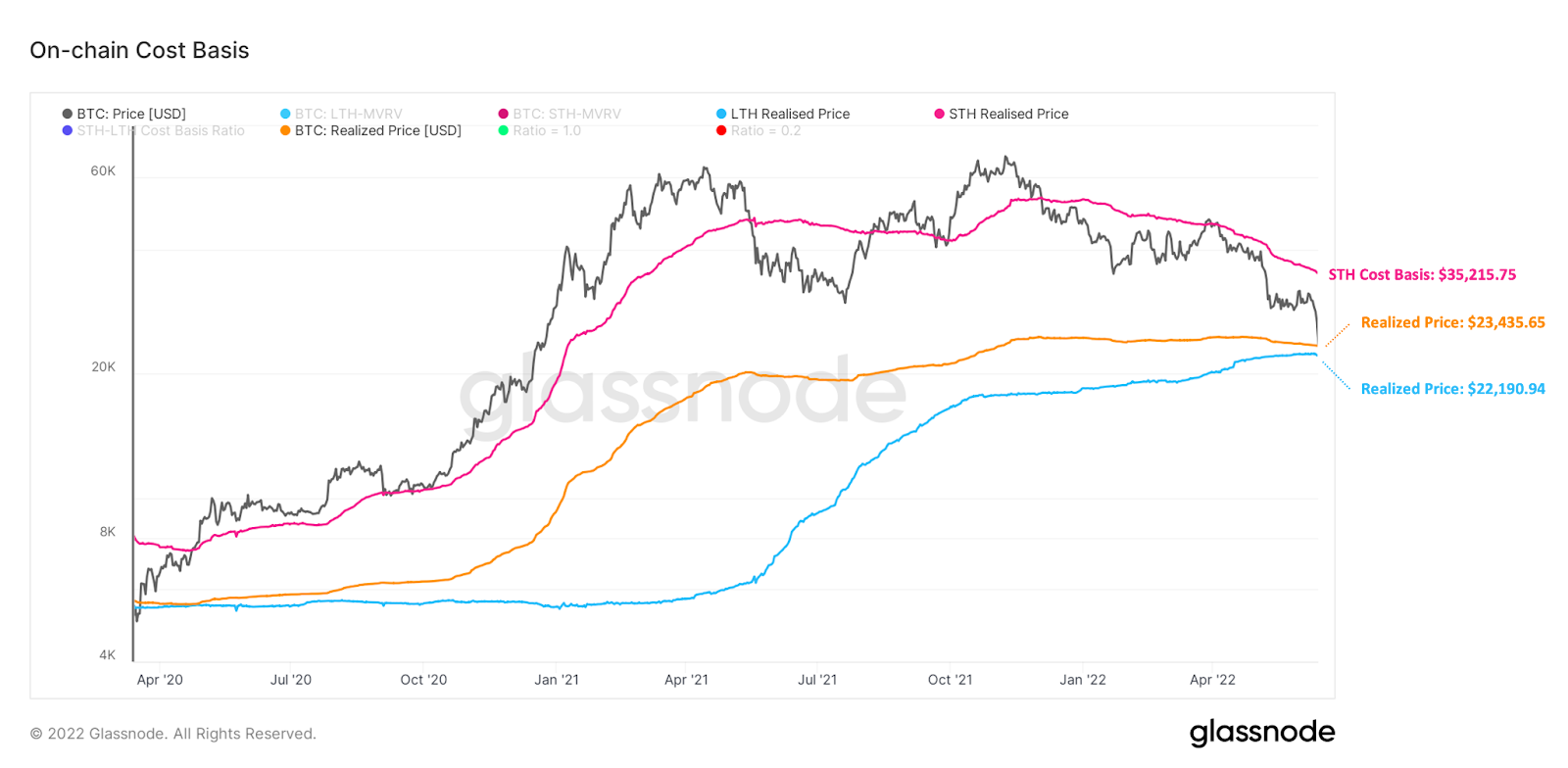Toggle BTC: Realized Price [USD] legend entry
1568x768 pixels.
tap(377, 130)
